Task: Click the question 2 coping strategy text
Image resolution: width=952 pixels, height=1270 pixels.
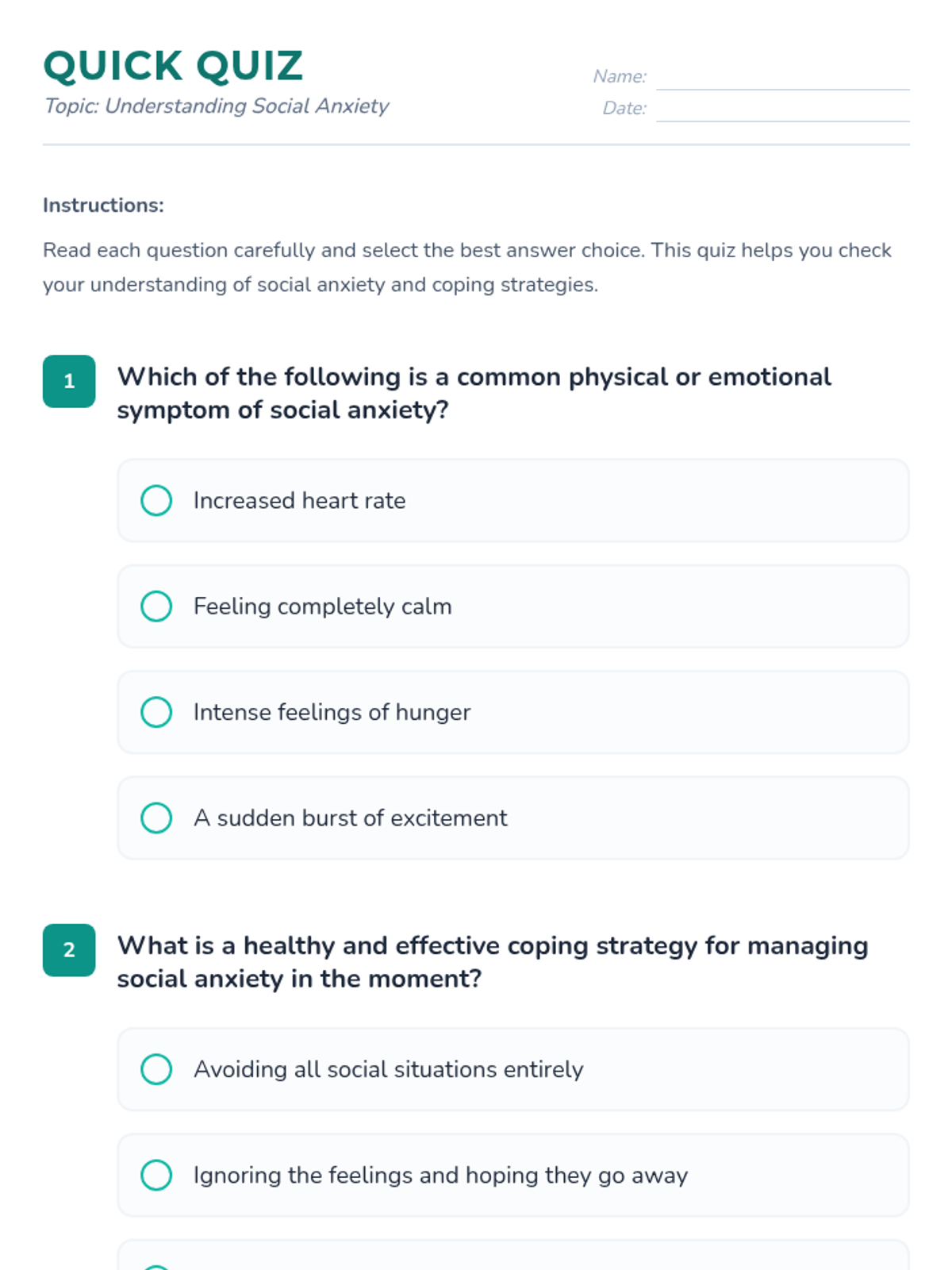Action: (x=492, y=962)
